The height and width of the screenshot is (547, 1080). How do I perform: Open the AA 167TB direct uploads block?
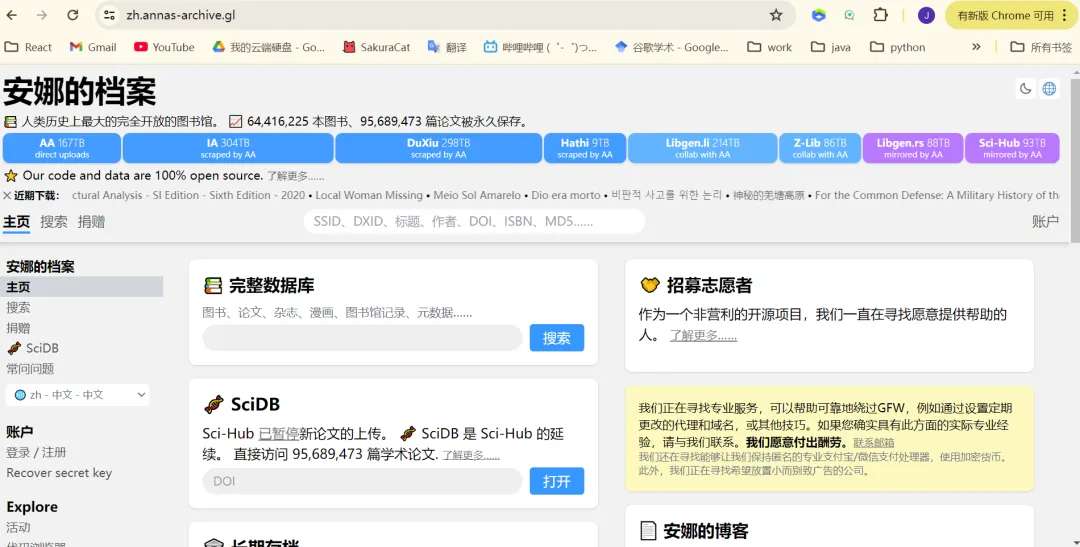click(x=62, y=148)
